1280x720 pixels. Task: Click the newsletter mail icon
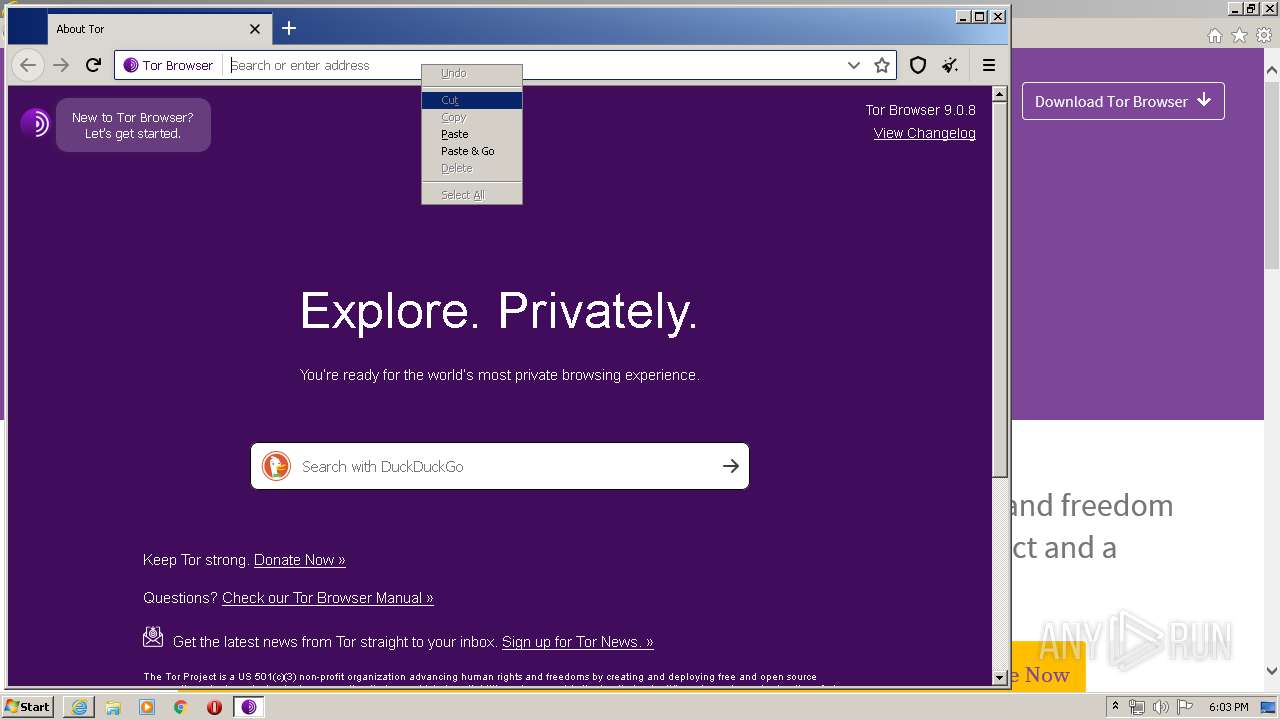click(153, 636)
